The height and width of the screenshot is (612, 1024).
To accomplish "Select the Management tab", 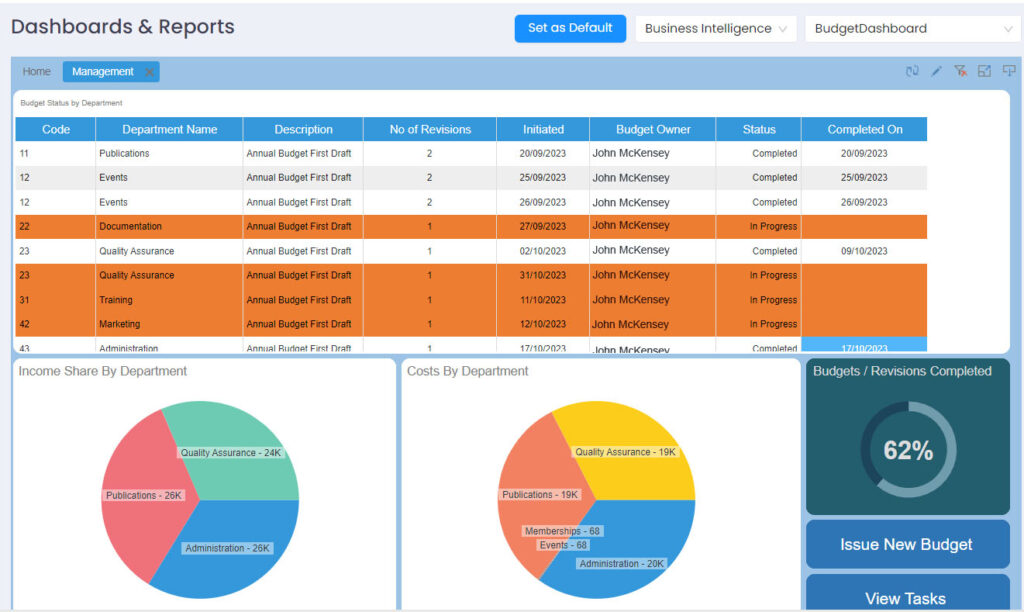I will pos(100,71).
